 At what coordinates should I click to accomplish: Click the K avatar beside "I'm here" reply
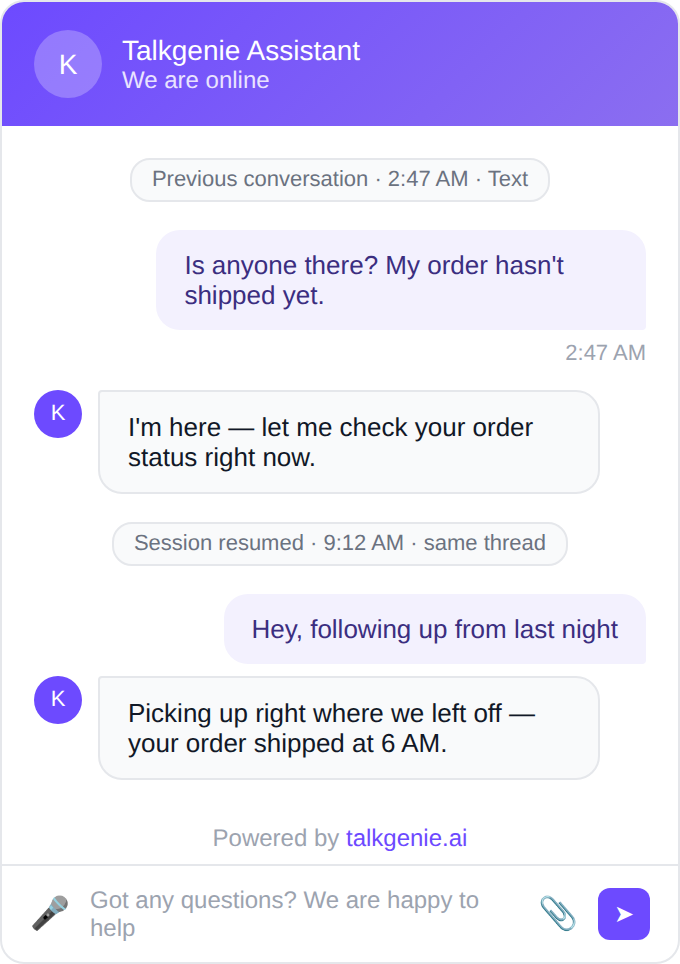[58, 414]
